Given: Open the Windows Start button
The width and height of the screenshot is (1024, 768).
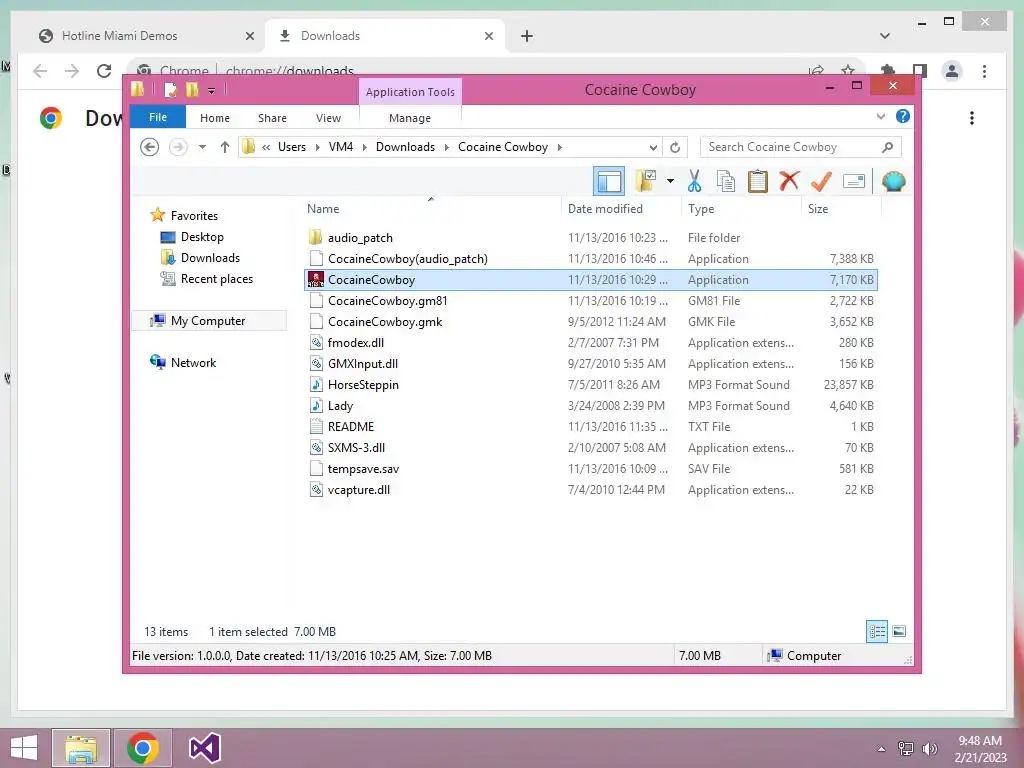Looking at the screenshot, I should 24,748.
